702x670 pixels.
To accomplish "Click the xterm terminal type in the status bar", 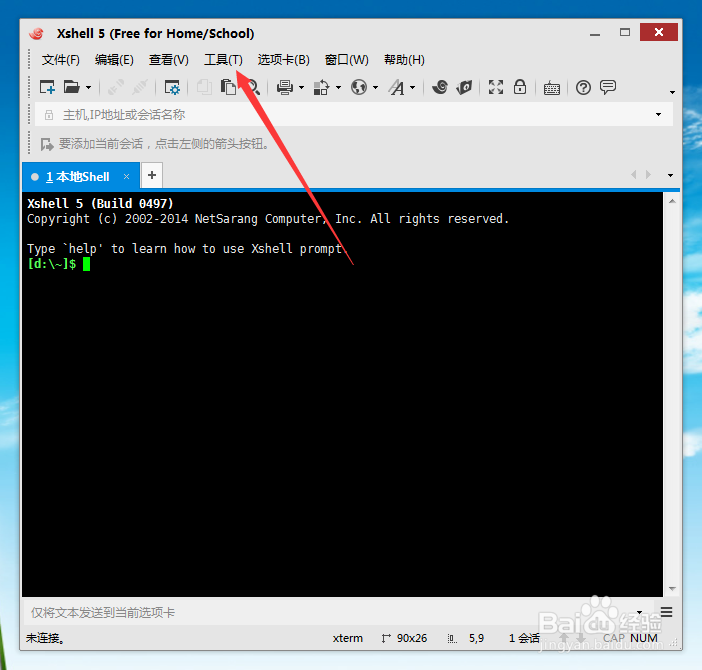I will 347,638.
